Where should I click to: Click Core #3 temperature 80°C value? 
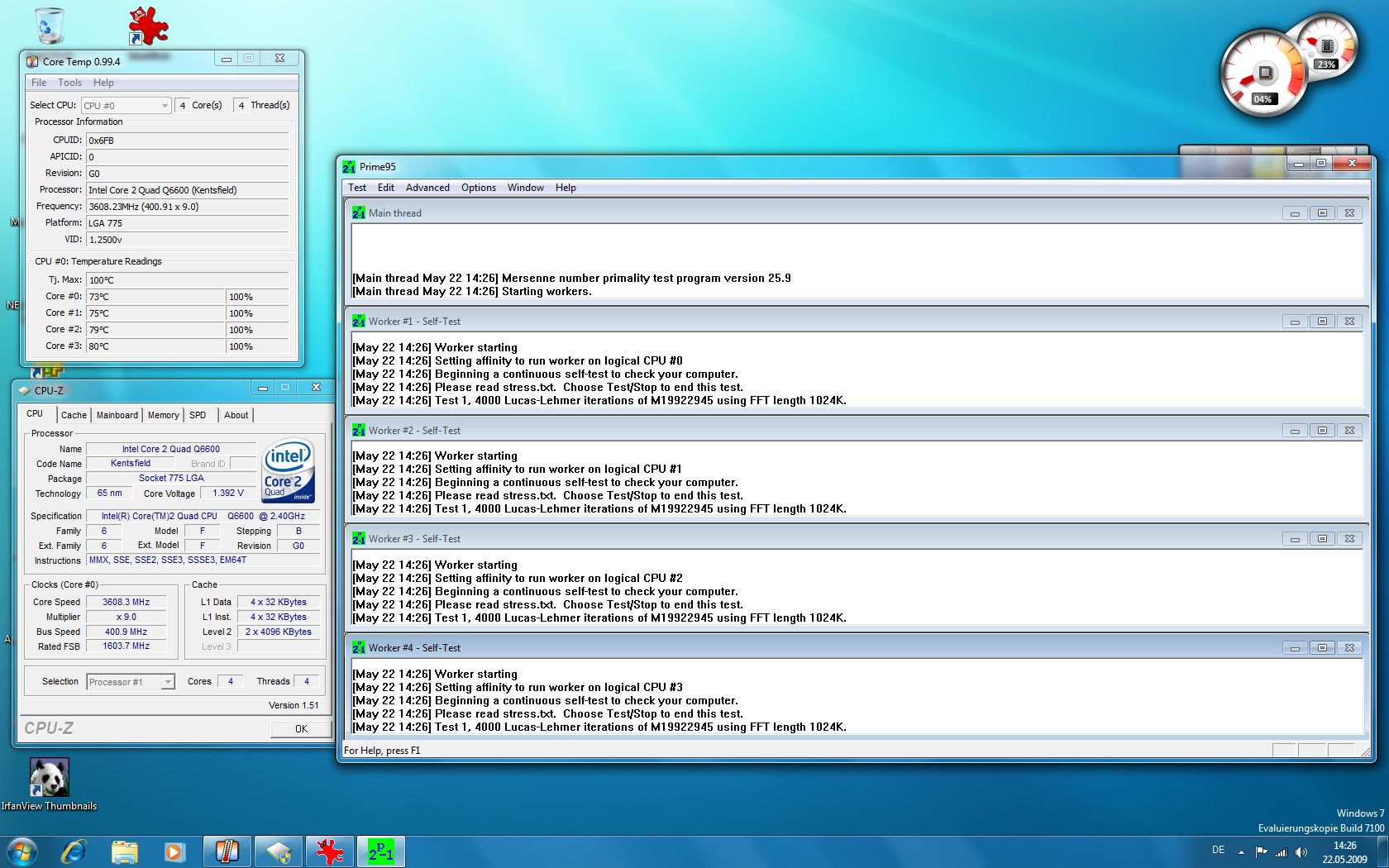[155, 346]
